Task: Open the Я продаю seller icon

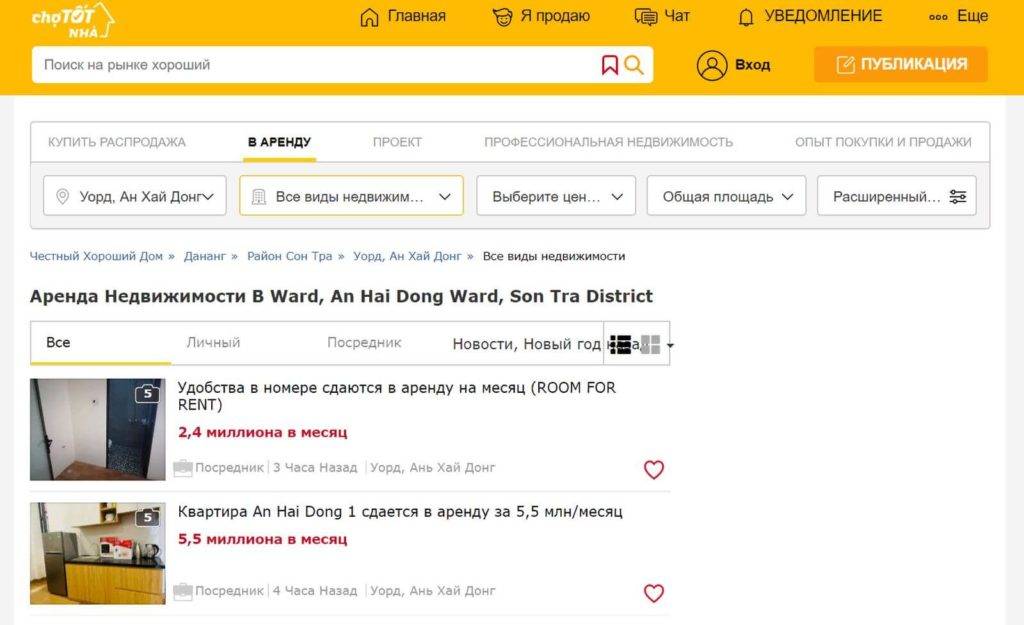Action: click(x=502, y=17)
